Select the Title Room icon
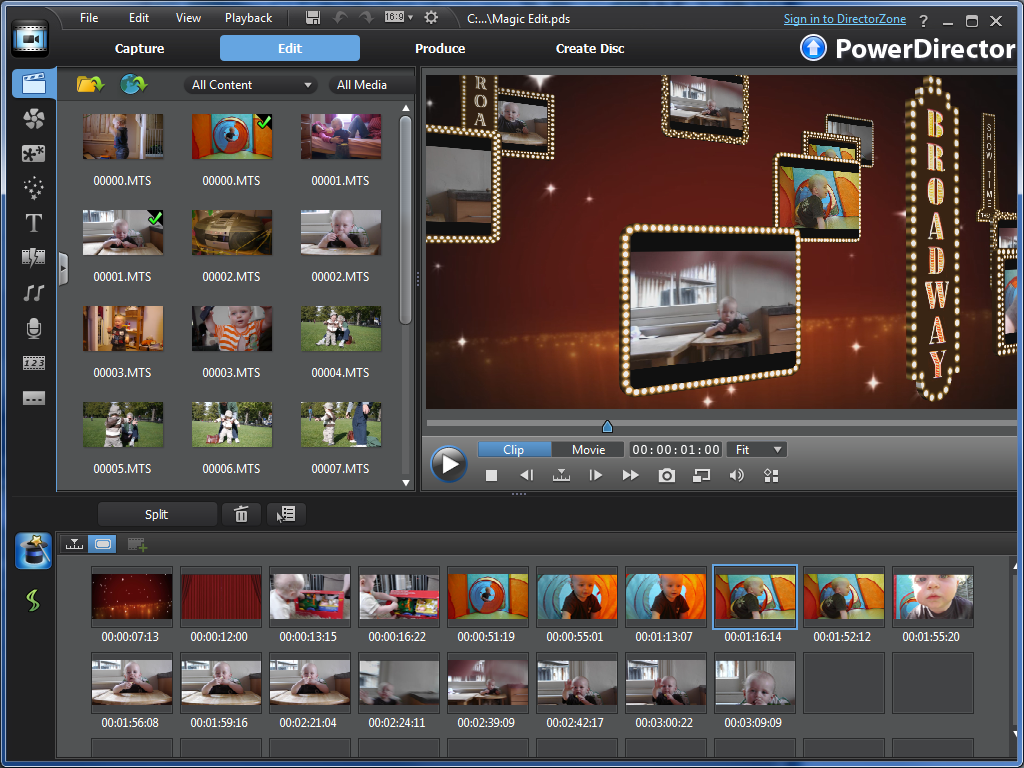This screenshot has width=1024, height=768. pos(33,223)
